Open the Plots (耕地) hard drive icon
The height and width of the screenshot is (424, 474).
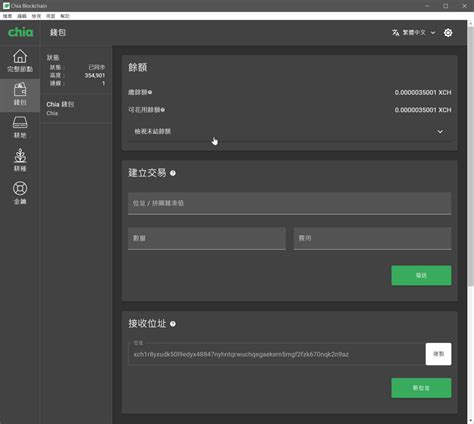click(x=20, y=127)
